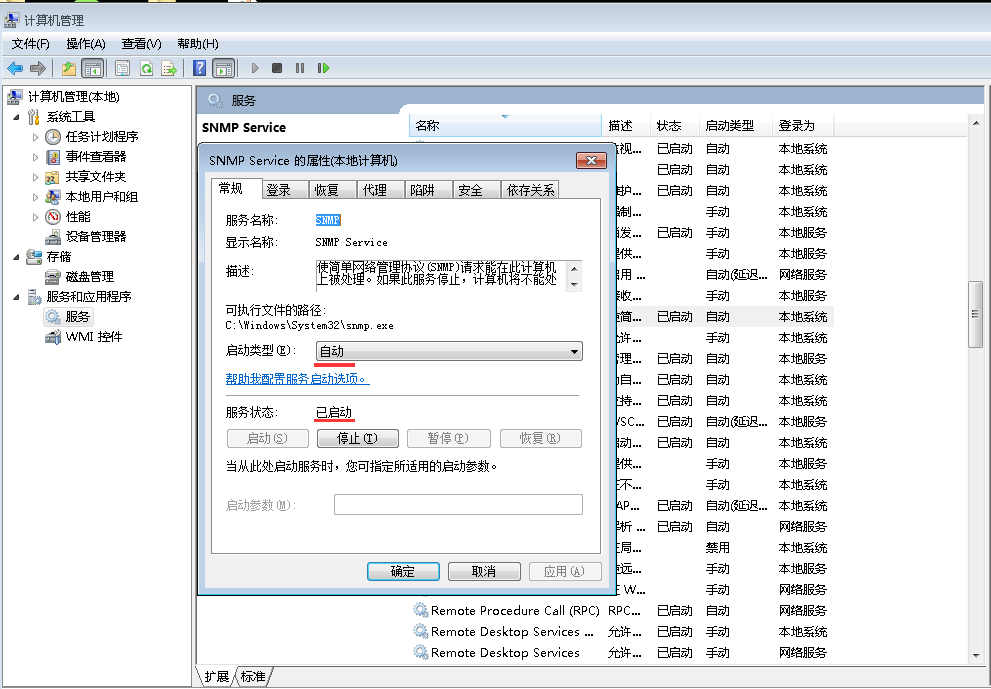Click the gray Forward arrow in toolbar
Image resolution: width=991 pixels, height=689 pixels.
(x=38, y=68)
